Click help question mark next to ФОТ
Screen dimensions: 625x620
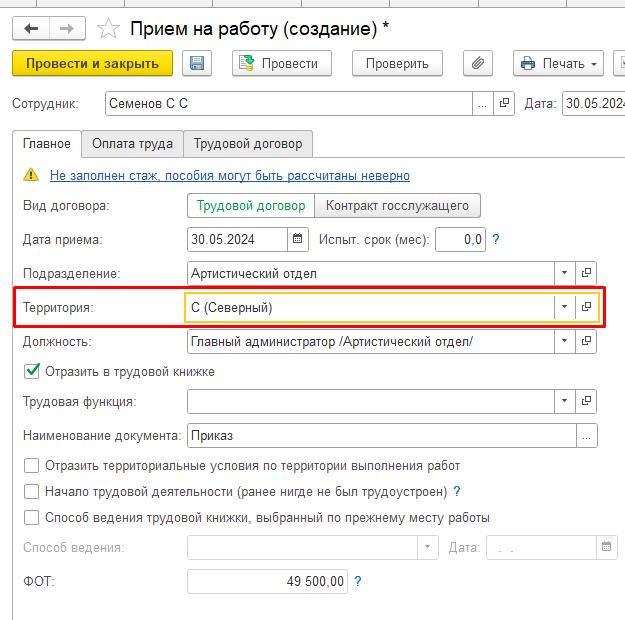357,581
